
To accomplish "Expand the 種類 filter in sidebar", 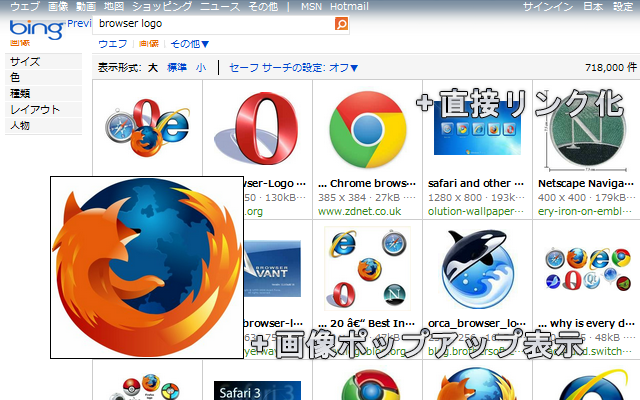I will (x=43, y=93).
